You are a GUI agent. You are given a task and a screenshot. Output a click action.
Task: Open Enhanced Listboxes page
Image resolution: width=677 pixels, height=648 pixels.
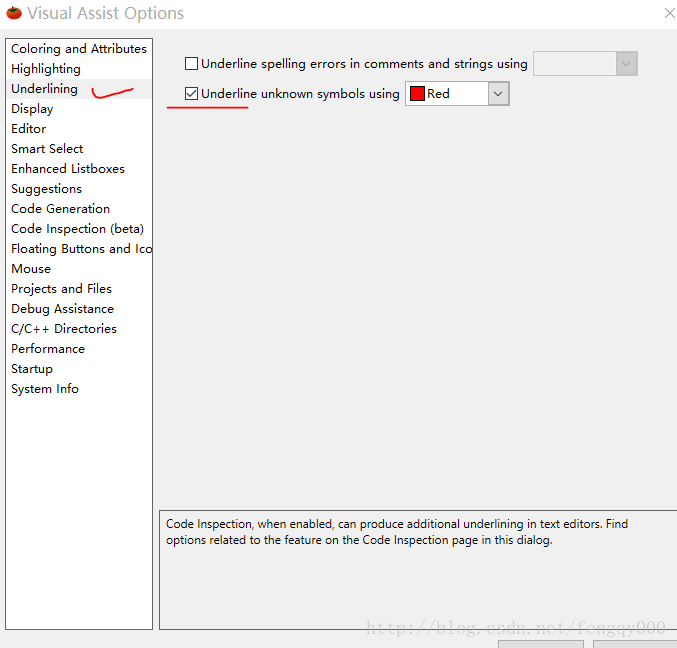click(x=79, y=169)
